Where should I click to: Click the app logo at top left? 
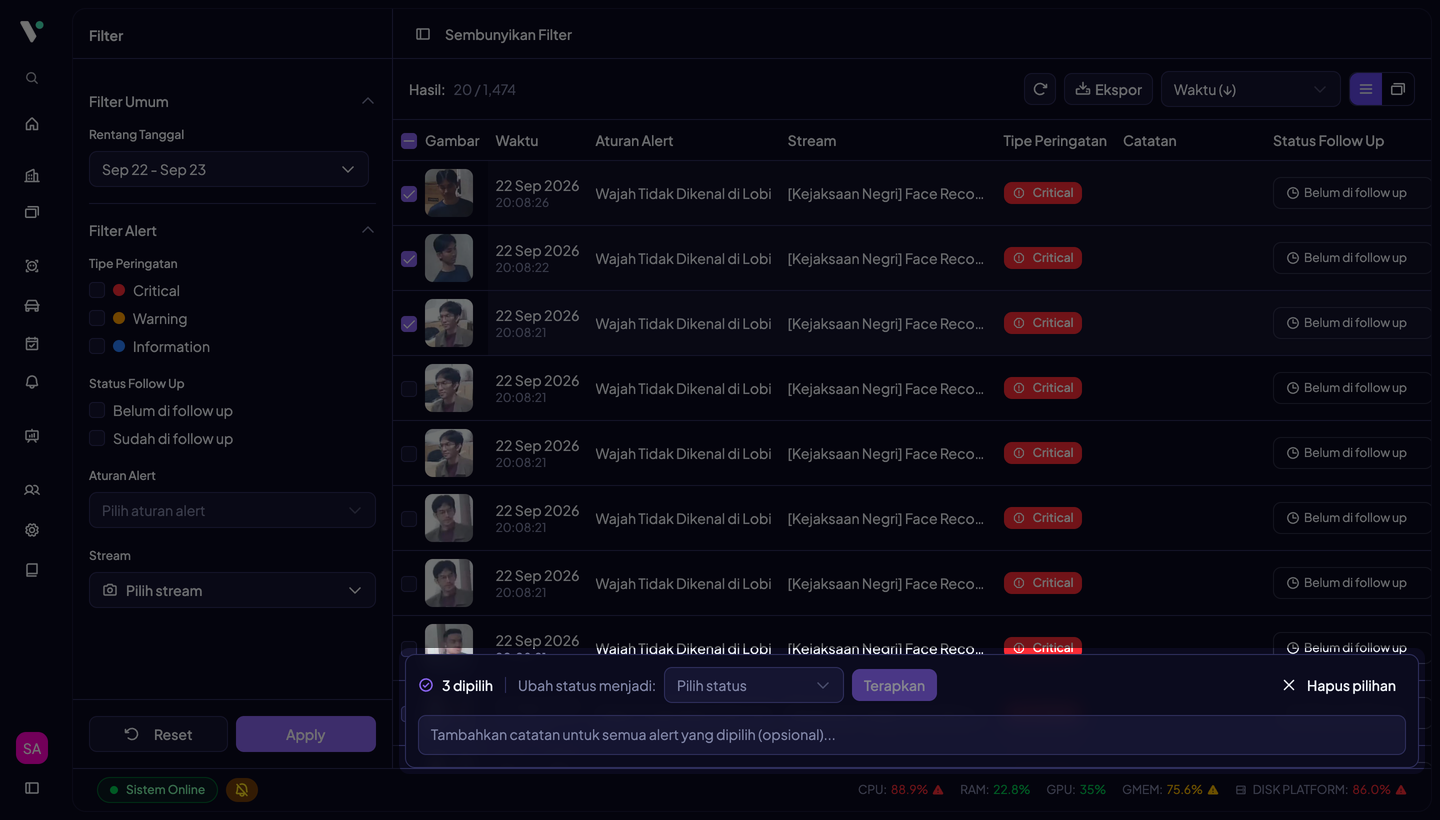click(x=32, y=32)
